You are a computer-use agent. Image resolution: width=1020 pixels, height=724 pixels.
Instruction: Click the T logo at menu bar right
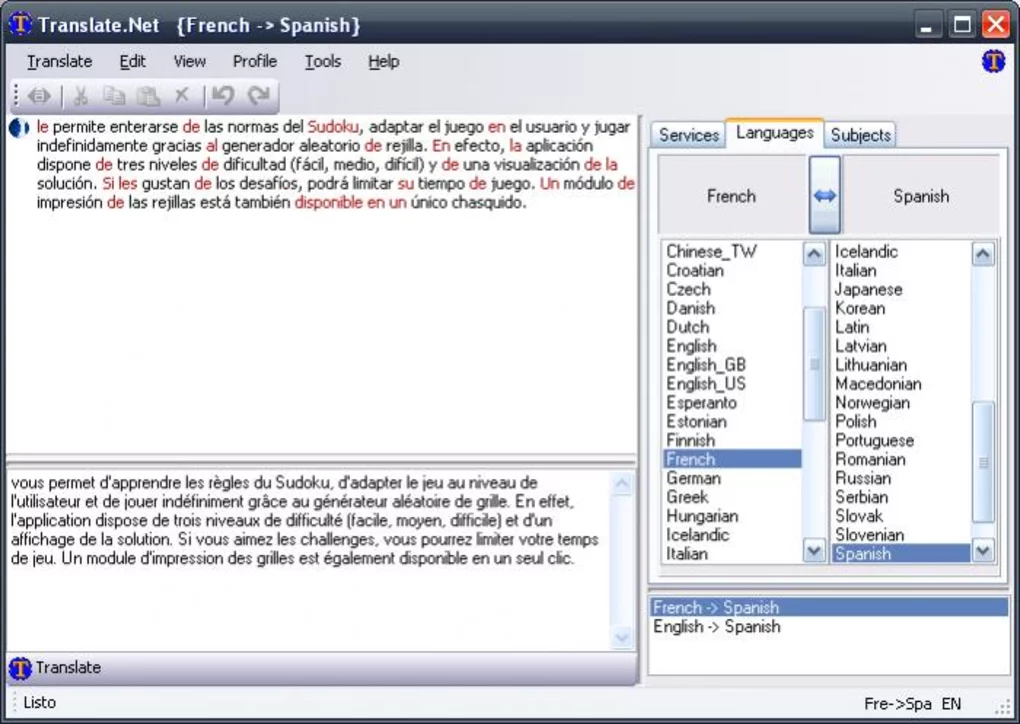993,61
